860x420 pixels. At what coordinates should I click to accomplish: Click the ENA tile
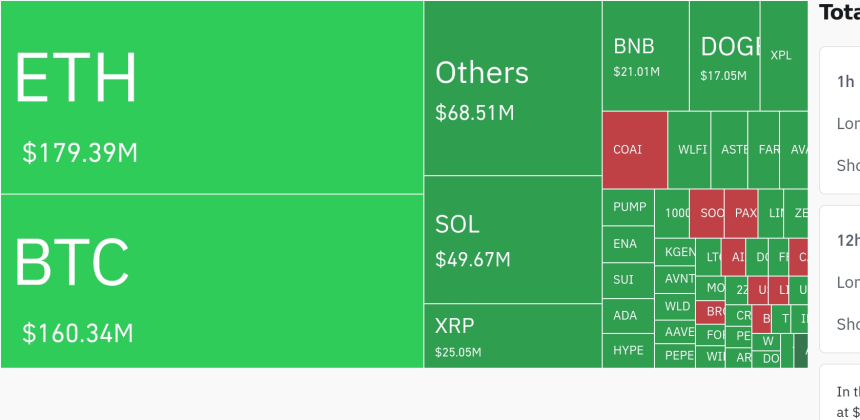[626, 244]
